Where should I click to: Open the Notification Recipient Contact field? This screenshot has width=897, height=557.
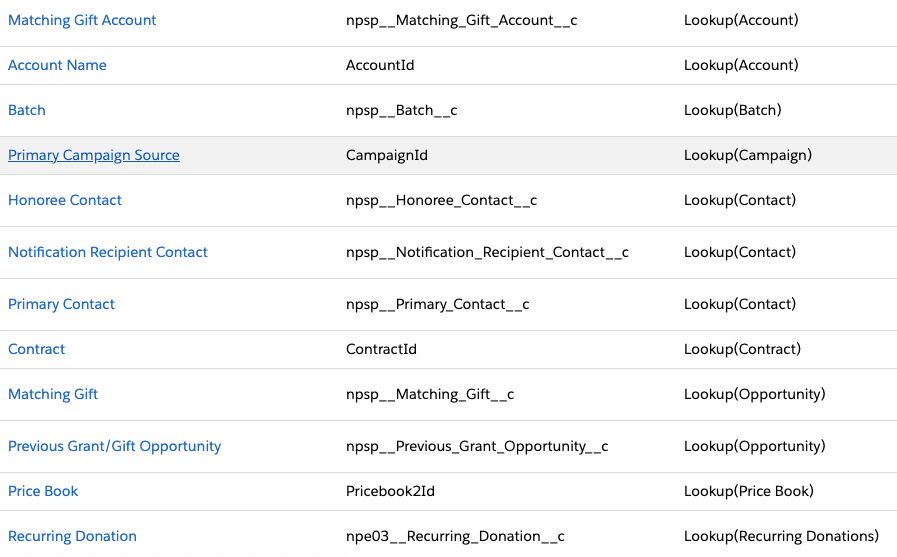pyautogui.click(x=108, y=252)
